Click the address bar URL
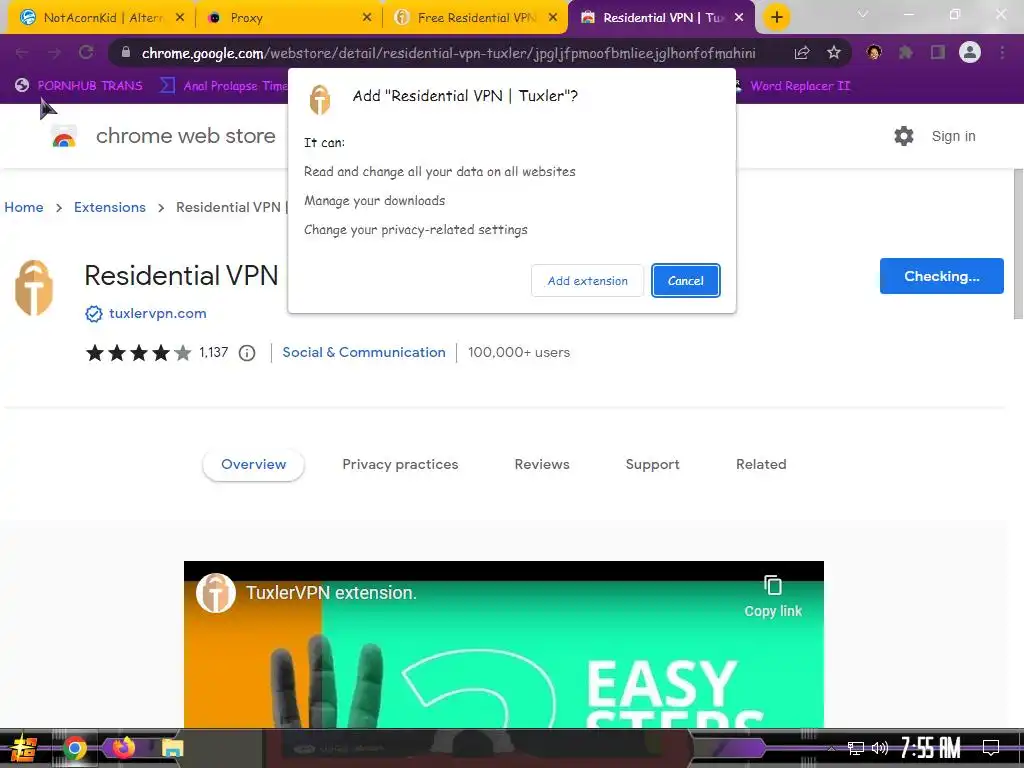1024x768 pixels. [x=448, y=54]
